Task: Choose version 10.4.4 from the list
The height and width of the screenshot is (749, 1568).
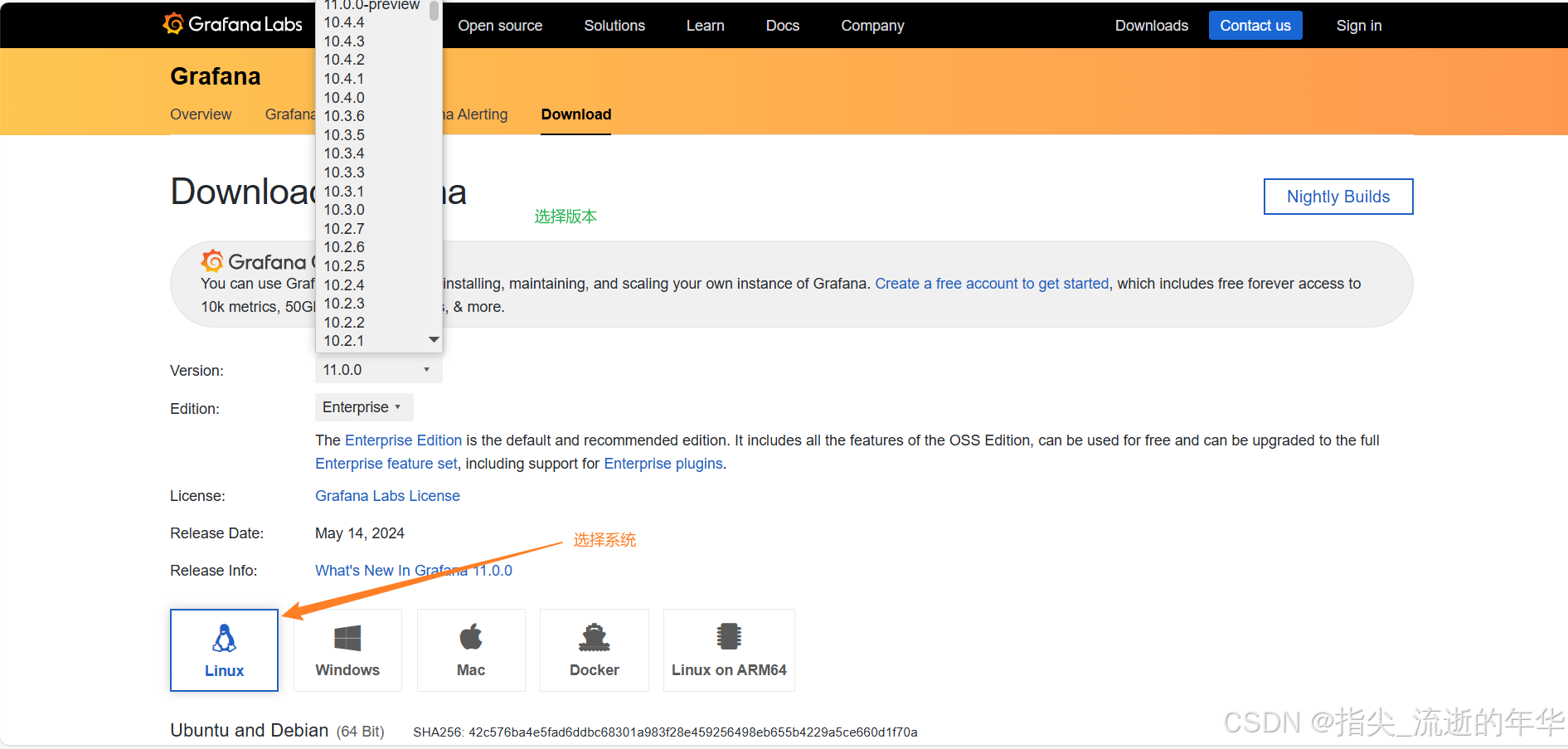Action: point(343,22)
